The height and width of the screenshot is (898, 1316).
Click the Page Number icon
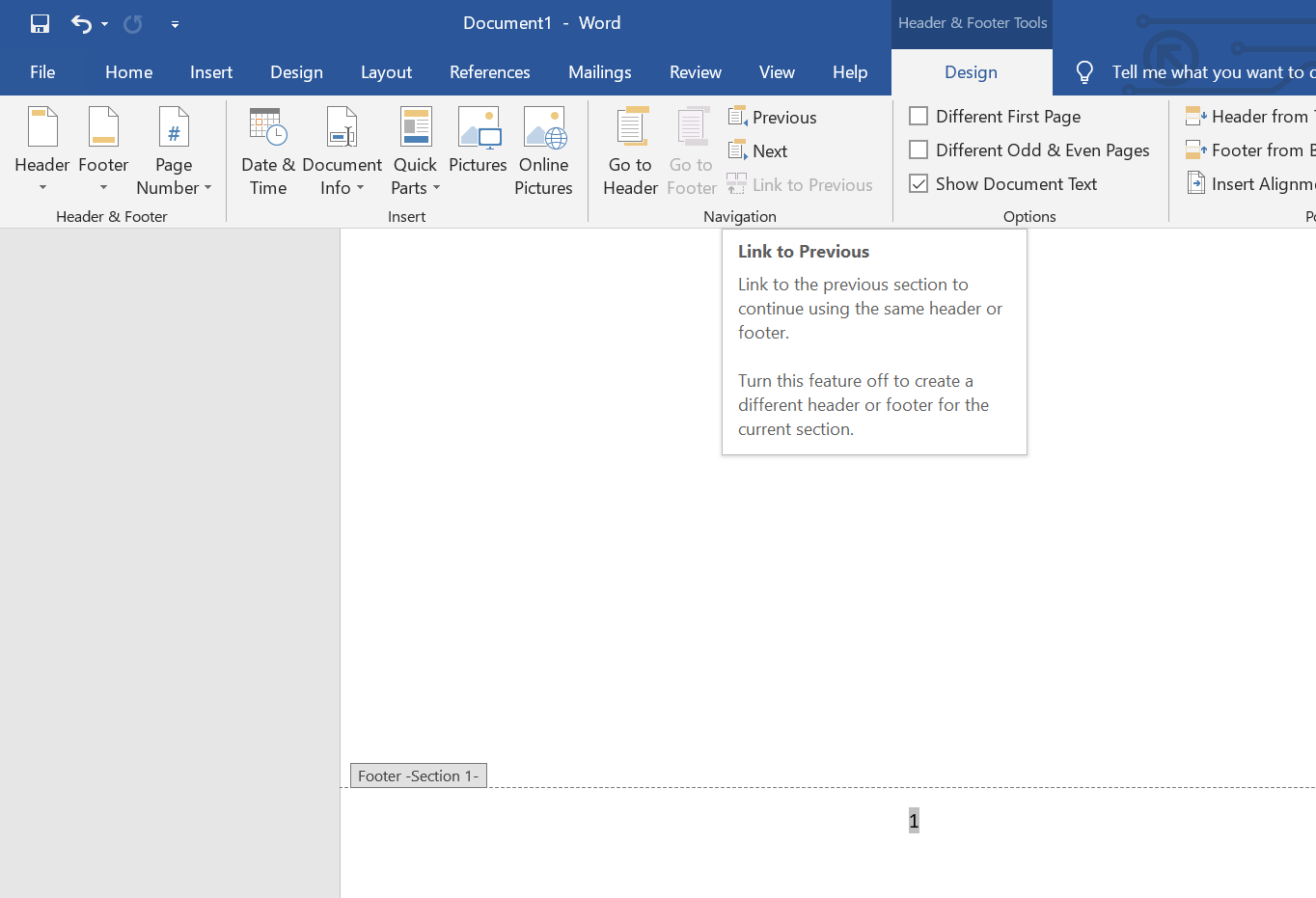(174, 128)
